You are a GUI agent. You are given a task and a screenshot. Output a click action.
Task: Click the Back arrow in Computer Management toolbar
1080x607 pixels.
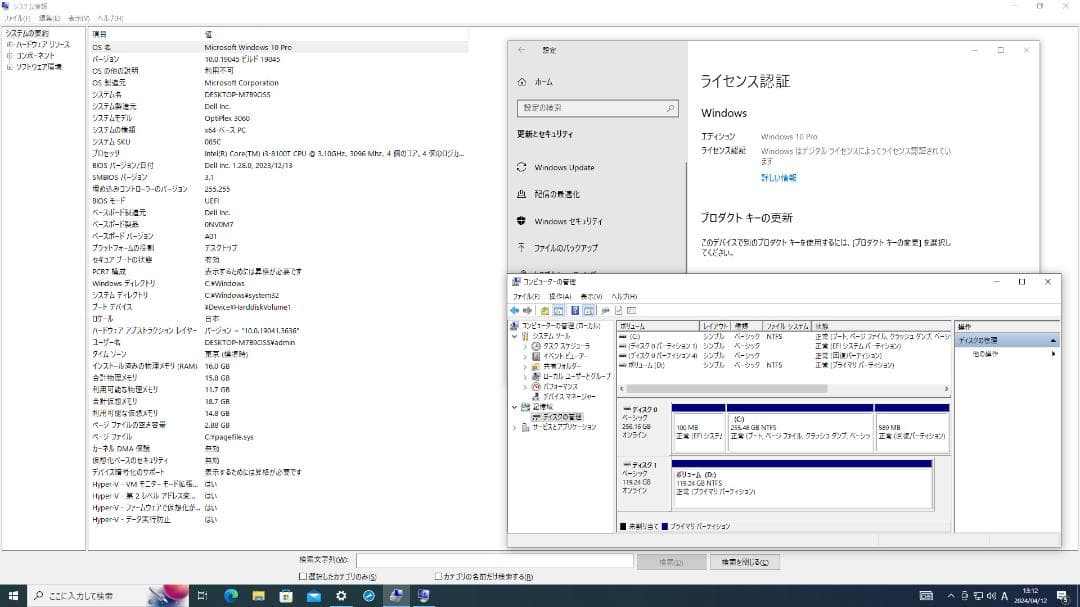[514, 310]
